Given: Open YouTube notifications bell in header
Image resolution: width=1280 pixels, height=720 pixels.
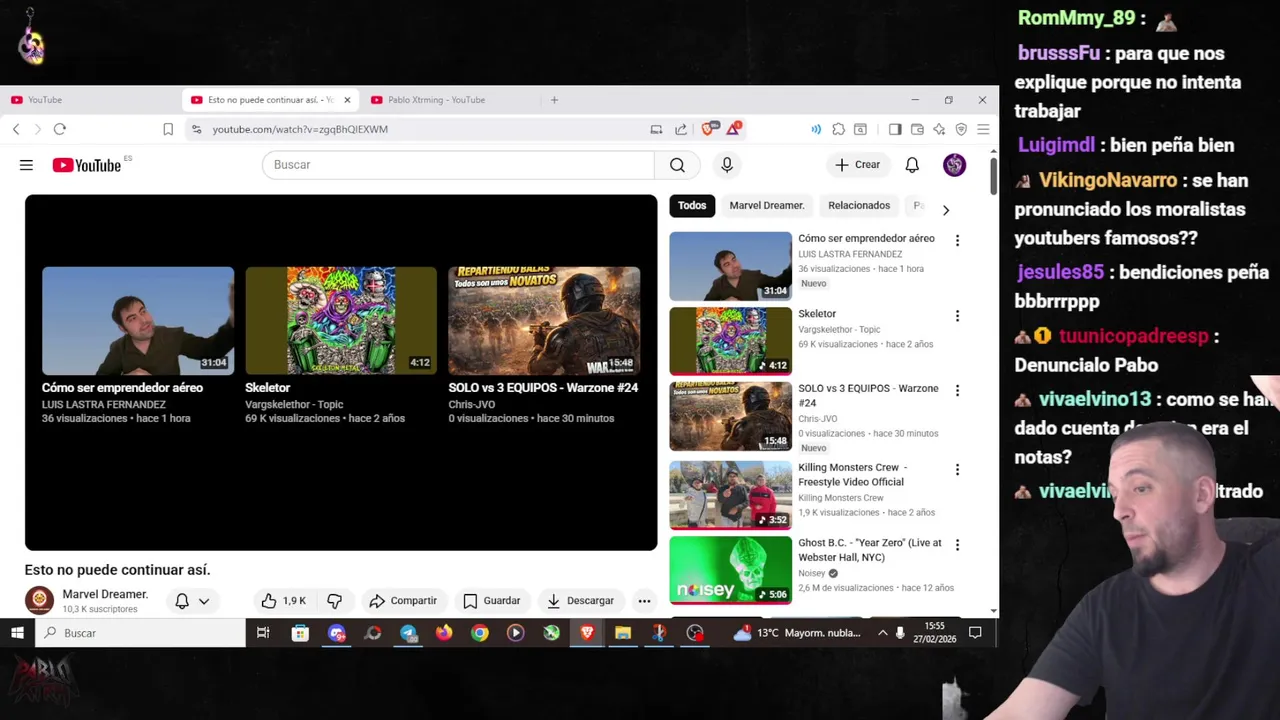Looking at the screenshot, I should pos(912,165).
